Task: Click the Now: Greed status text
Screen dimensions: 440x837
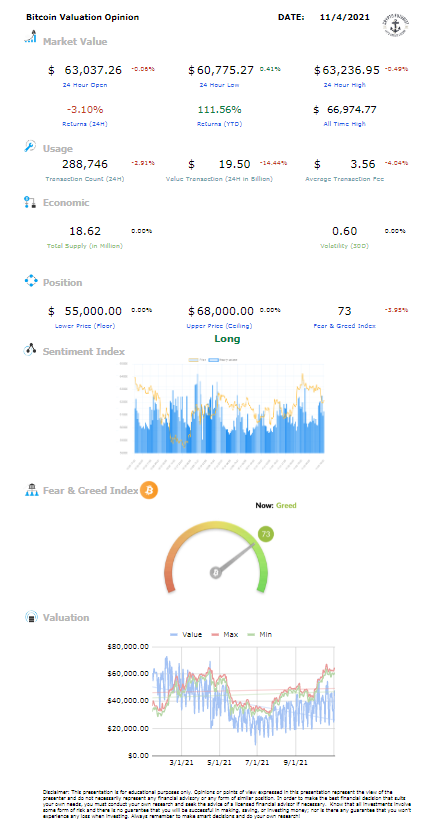Action: [x=276, y=505]
